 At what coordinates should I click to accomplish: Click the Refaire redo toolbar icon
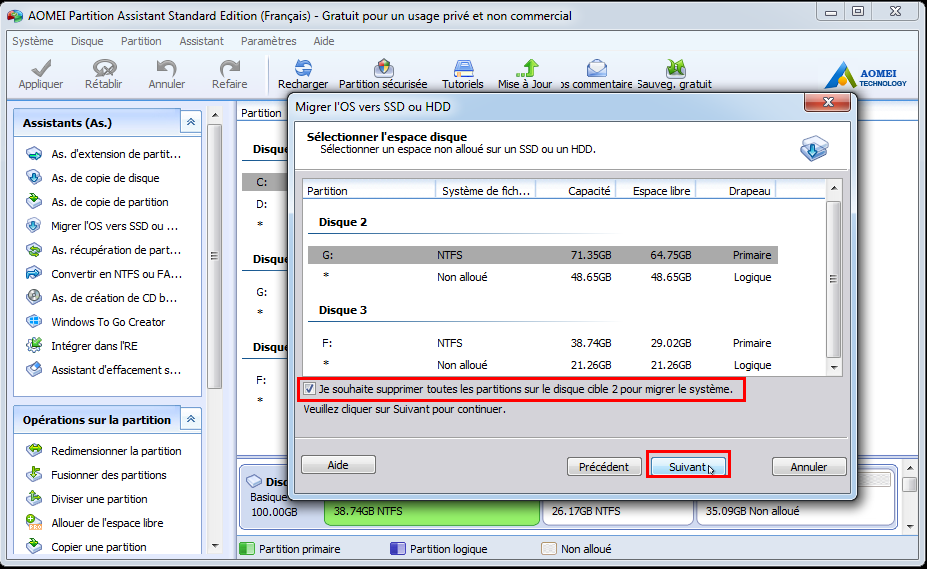pyautogui.click(x=229, y=69)
